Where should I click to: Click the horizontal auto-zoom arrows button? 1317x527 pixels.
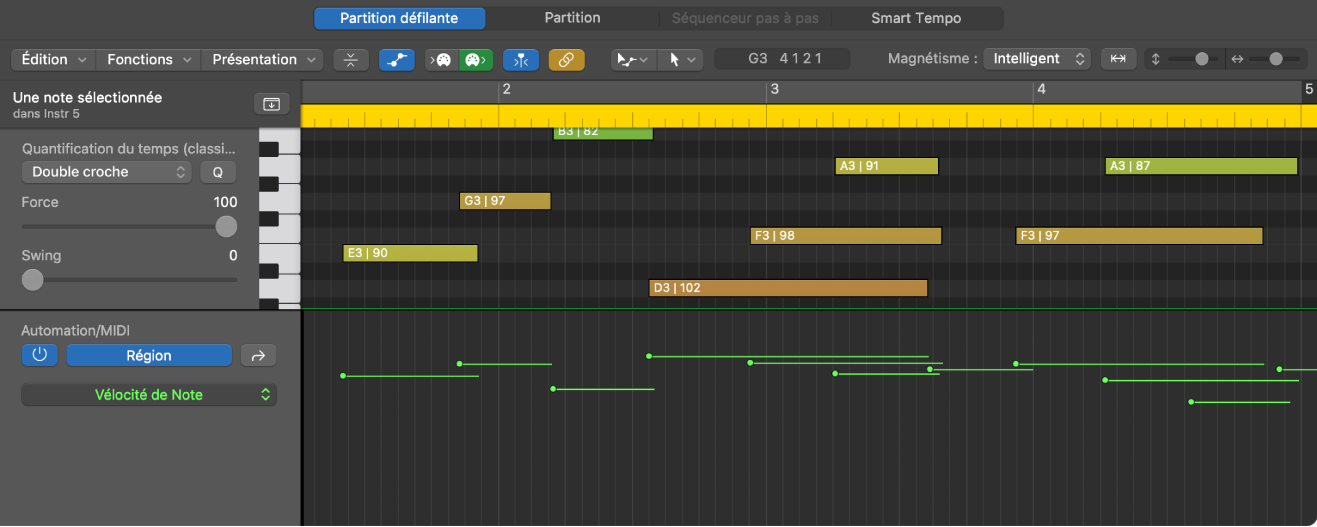[1118, 59]
